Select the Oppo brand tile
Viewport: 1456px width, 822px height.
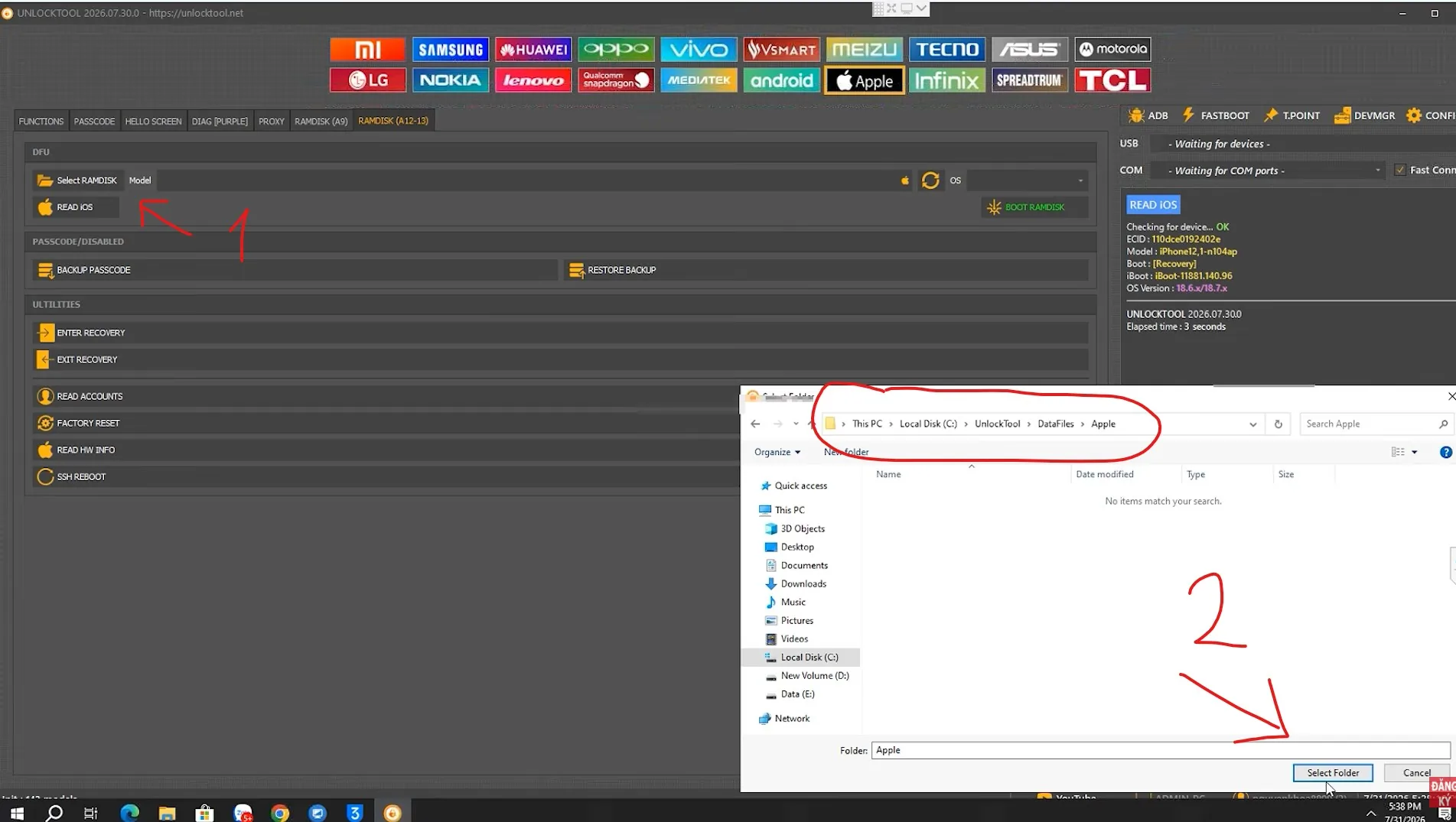pyautogui.click(x=616, y=50)
